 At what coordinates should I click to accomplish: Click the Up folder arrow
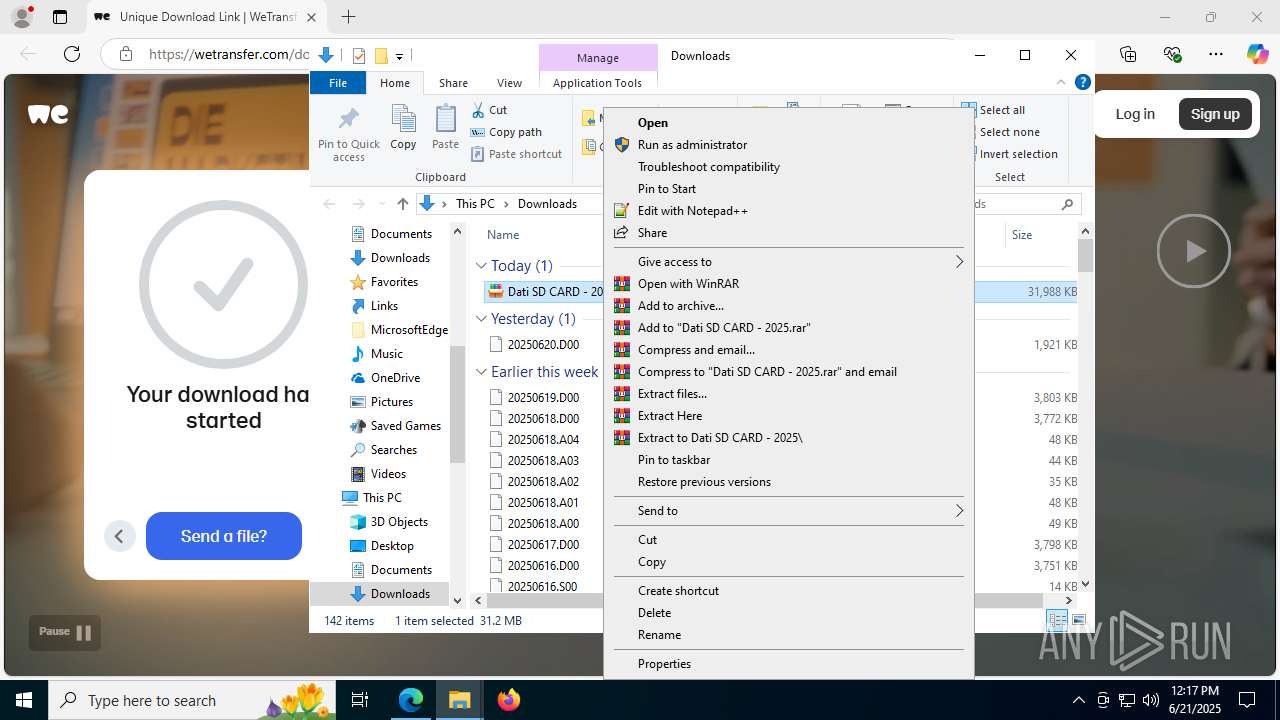[402, 203]
